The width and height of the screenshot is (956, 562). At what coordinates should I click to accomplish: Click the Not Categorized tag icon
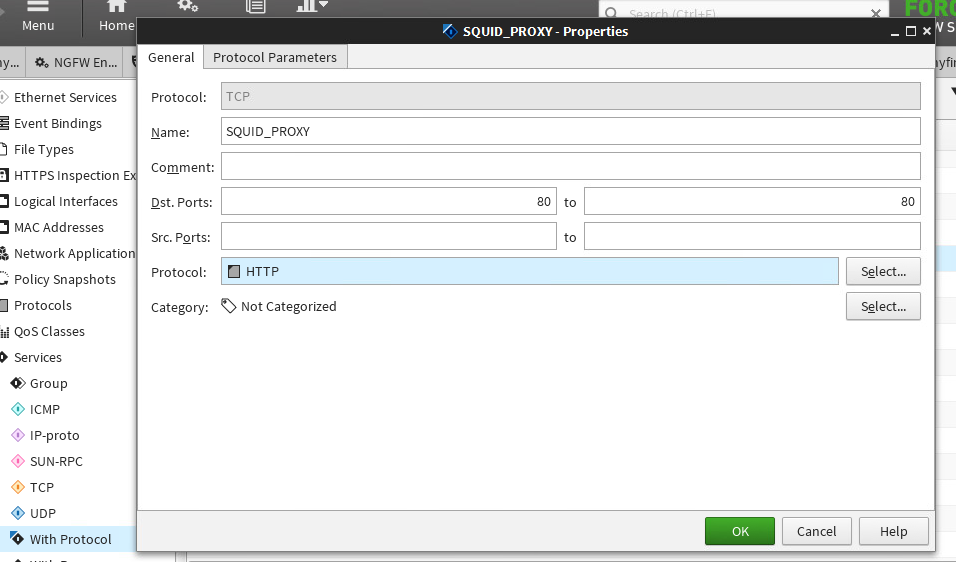coord(228,306)
